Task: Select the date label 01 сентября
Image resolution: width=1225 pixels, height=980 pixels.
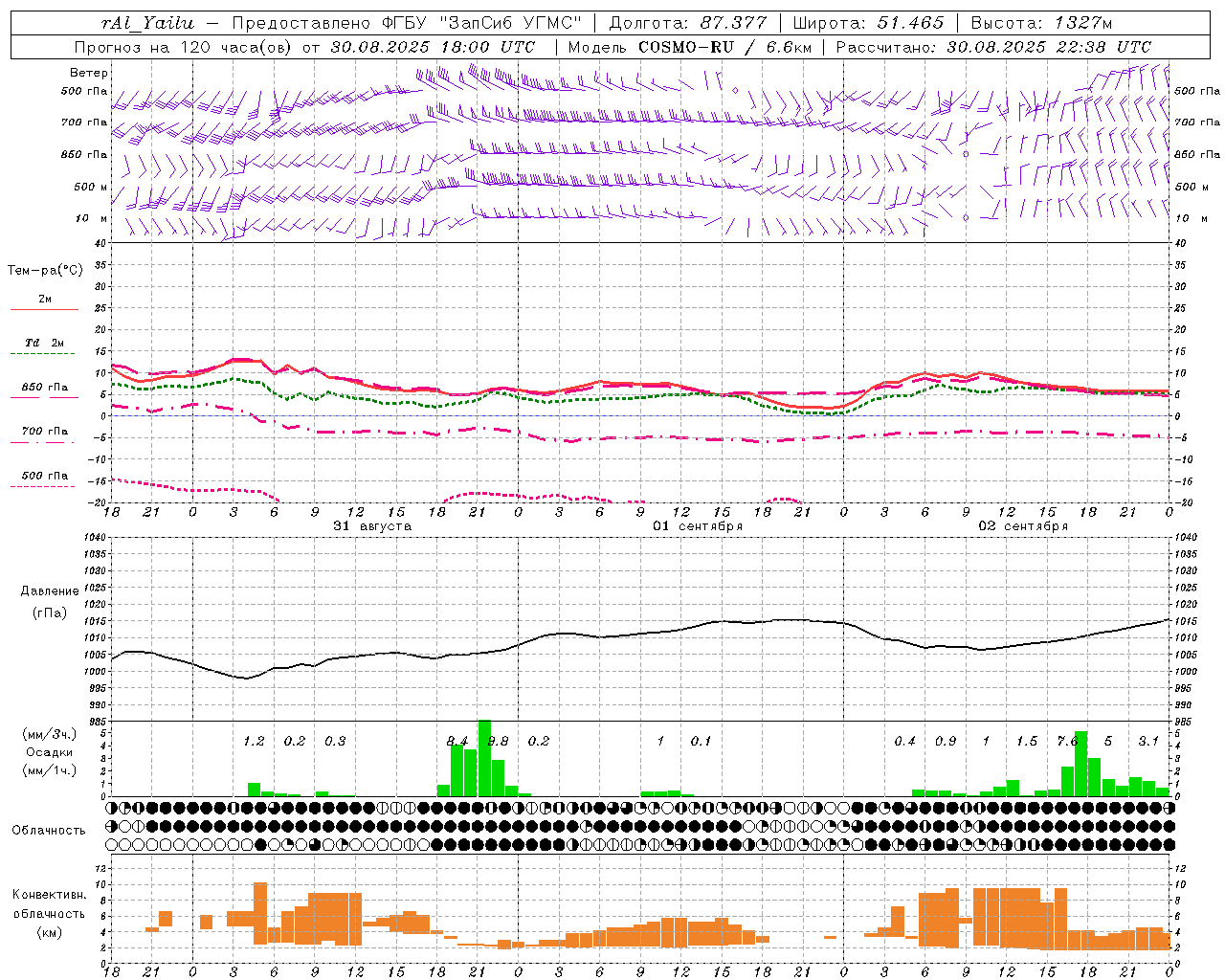Action: 699,526
